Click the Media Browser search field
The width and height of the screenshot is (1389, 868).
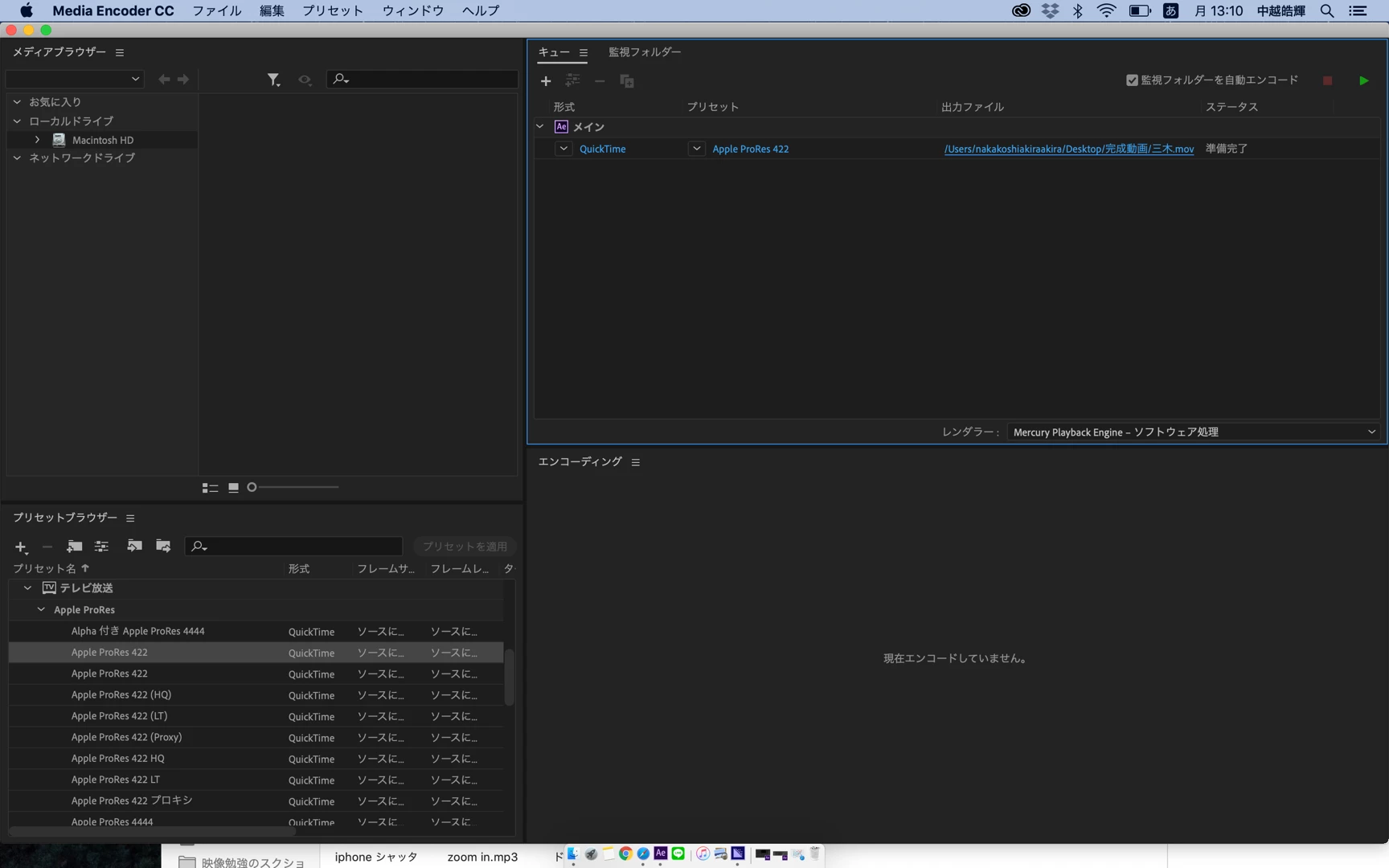click(x=423, y=79)
